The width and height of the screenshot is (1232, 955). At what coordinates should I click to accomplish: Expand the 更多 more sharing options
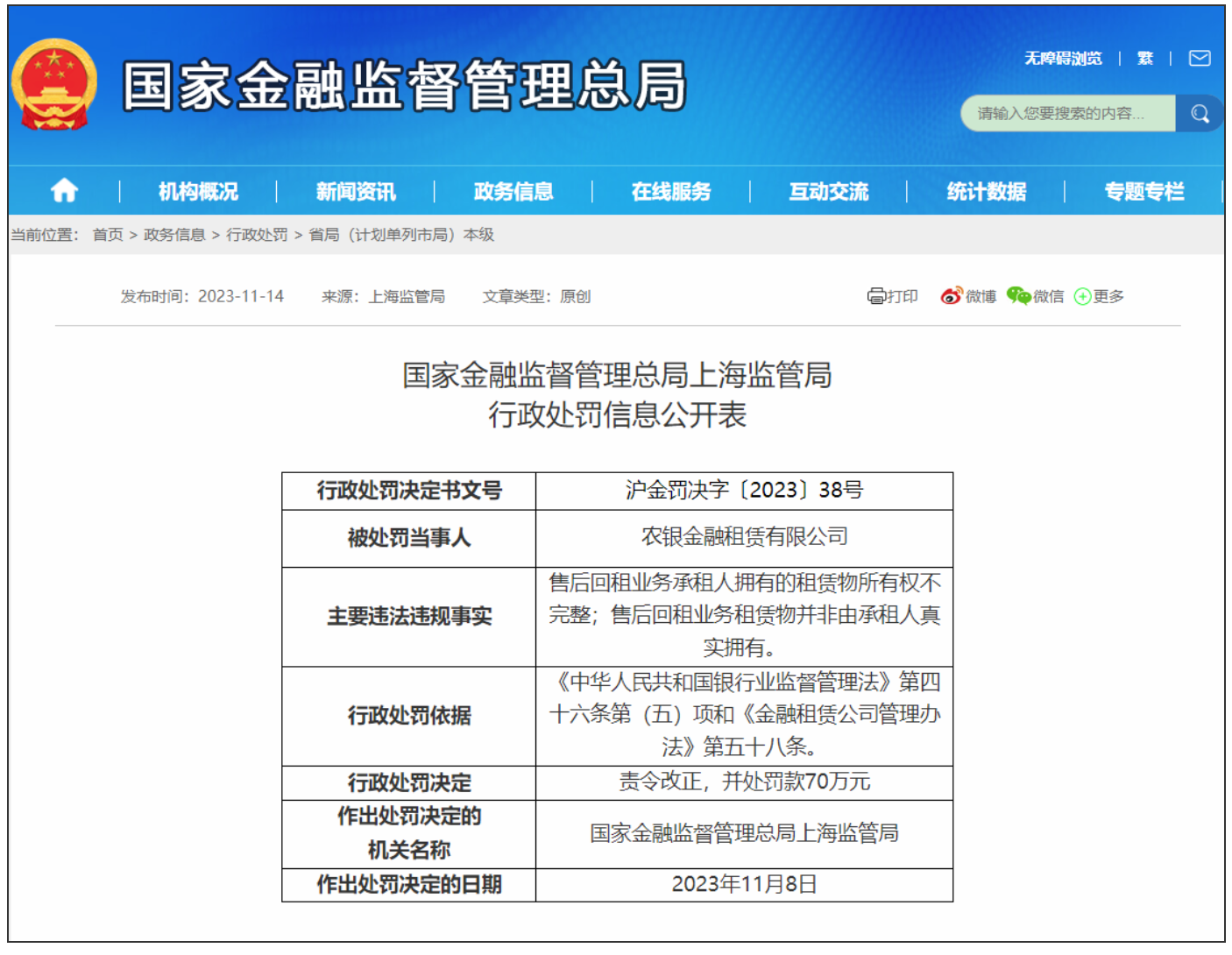pyautogui.click(x=1099, y=296)
